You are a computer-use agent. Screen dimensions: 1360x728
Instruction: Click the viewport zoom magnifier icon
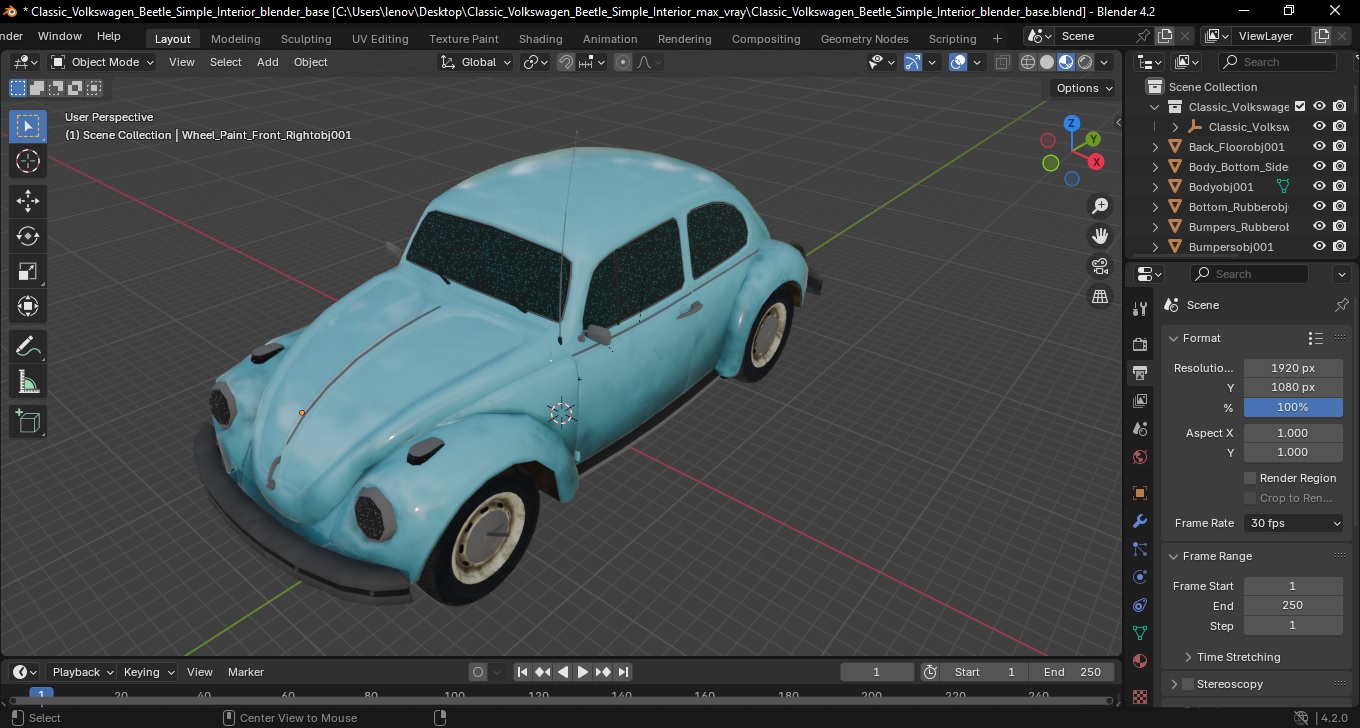click(1100, 206)
